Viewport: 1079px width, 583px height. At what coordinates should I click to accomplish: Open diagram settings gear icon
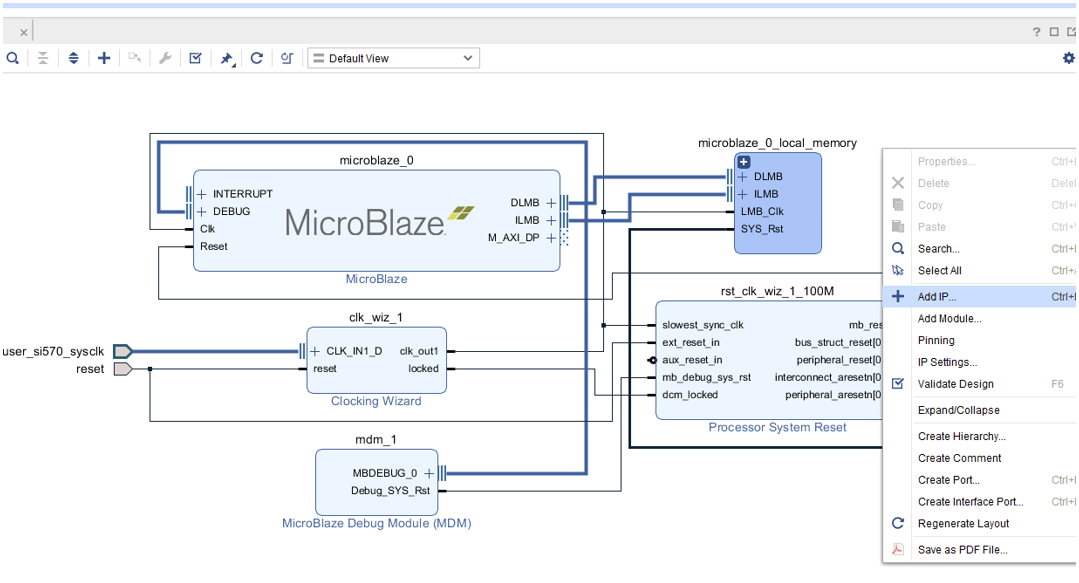(x=1068, y=58)
